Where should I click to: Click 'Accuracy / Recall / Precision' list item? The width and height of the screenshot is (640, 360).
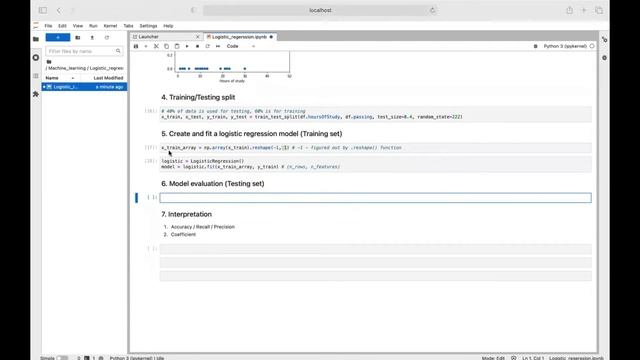pyautogui.click(x=202, y=227)
